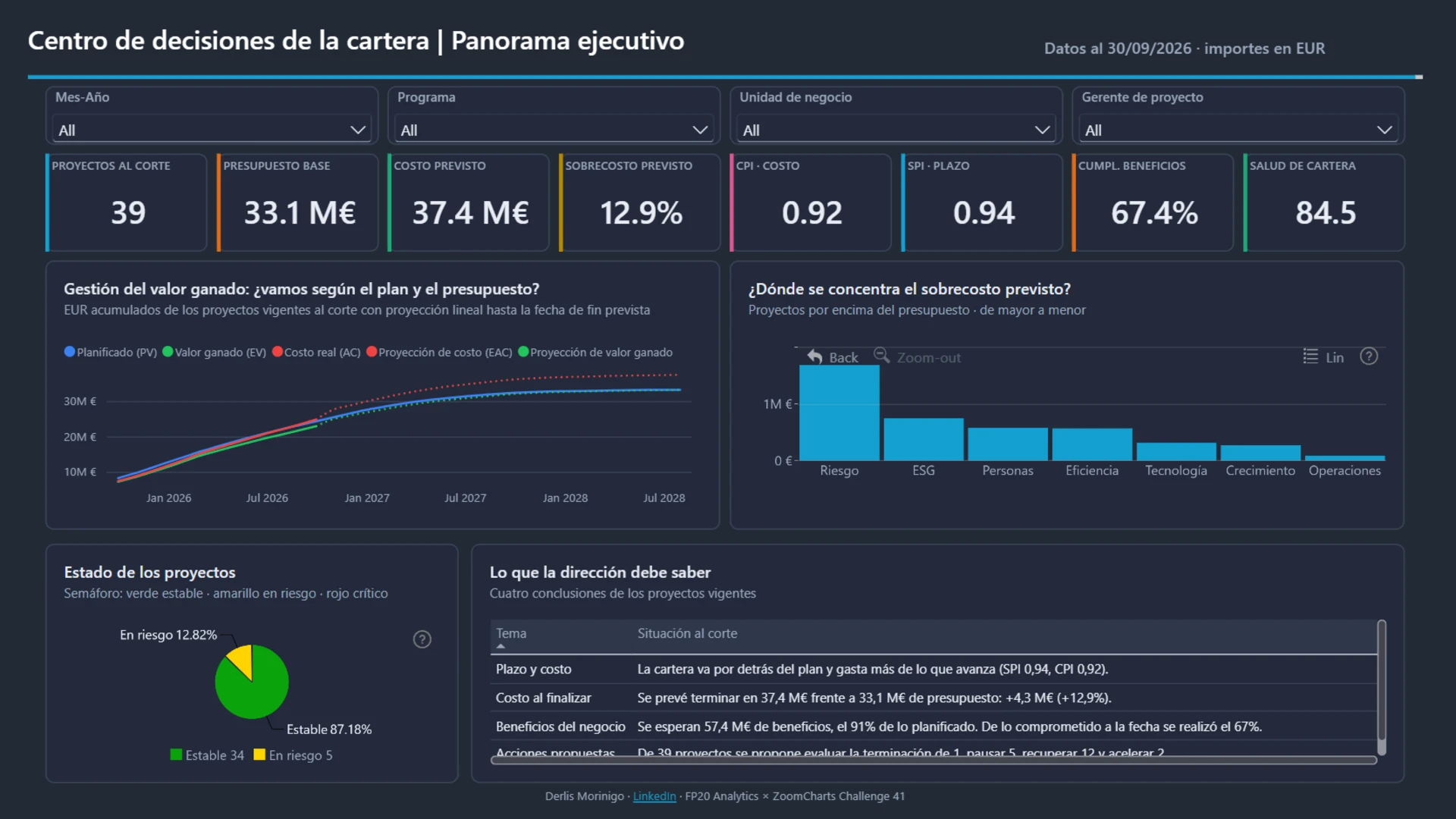Select the Personas bar
Image resolution: width=1456 pixels, height=819 pixels.
coord(1008,444)
